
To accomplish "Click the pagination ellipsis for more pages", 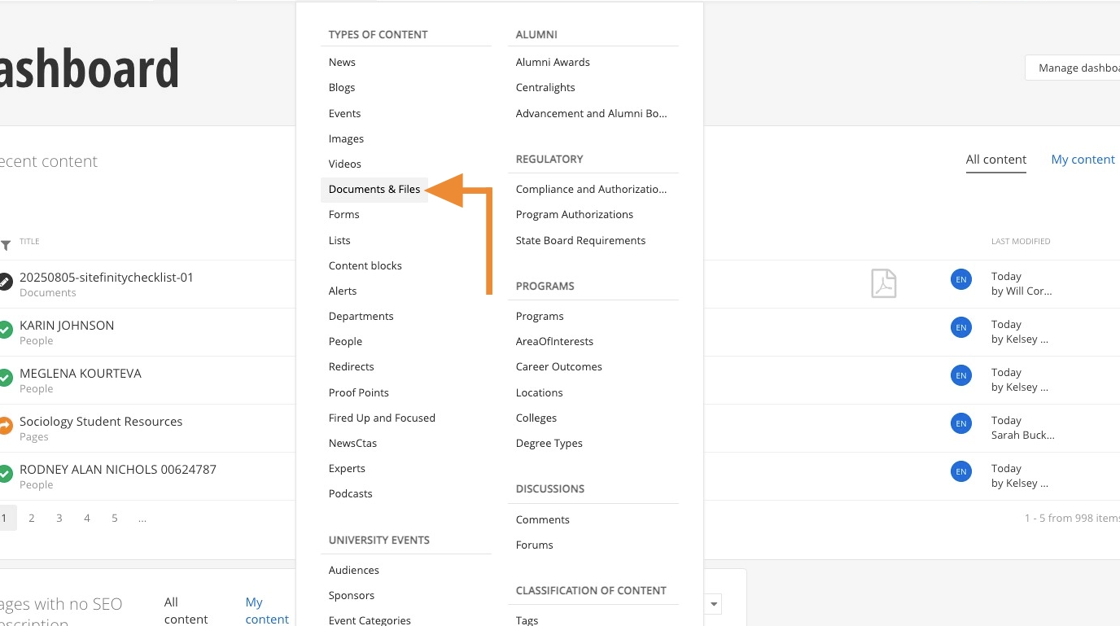I will tap(142, 518).
